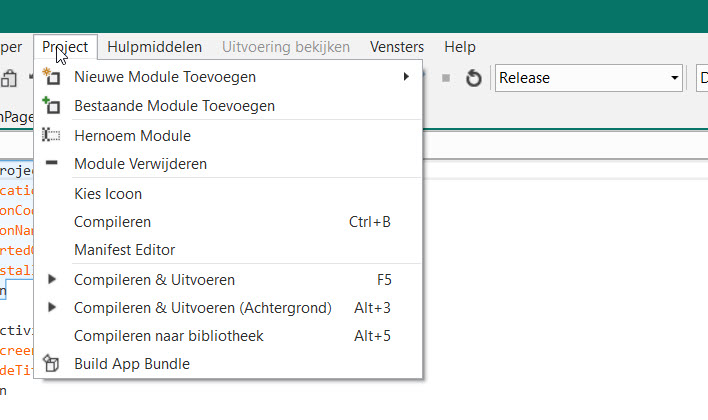Click the Build App Bundle box icon
The image size is (708, 420).
click(52, 364)
